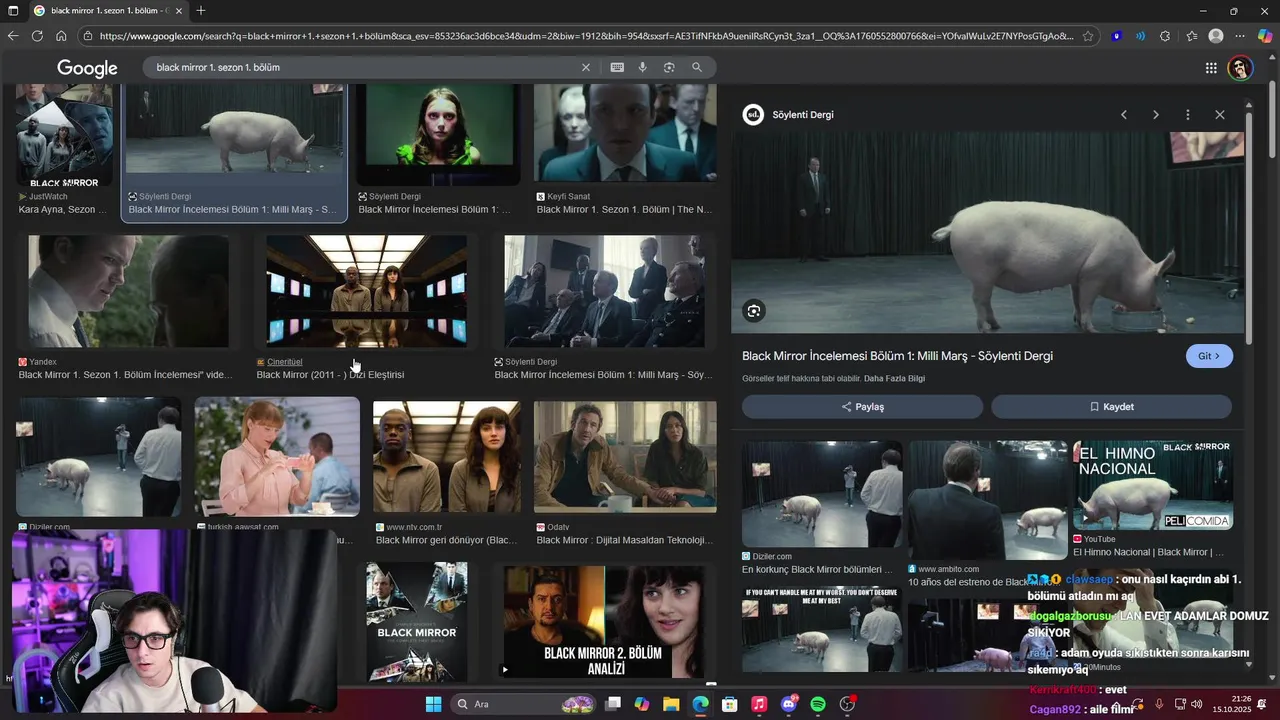Open Black Mirror 2. Bölüm Analizi video
The width and height of the screenshot is (1280, 720).
pos(603,622)
